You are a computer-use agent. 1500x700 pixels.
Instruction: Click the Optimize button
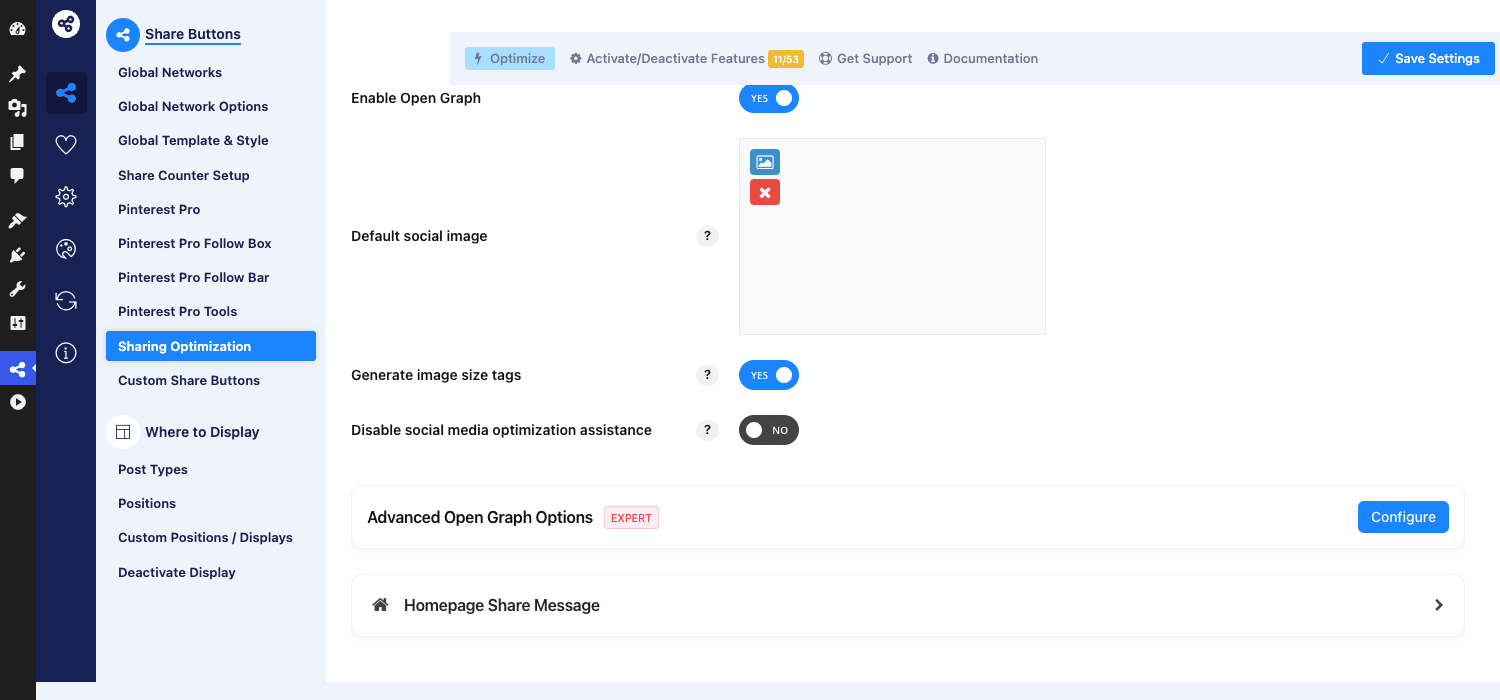pyautogui.click(x=510, y=58)
